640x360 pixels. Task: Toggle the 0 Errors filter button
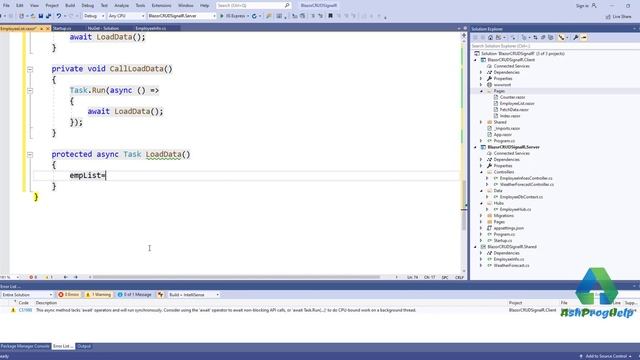[69, 294]
